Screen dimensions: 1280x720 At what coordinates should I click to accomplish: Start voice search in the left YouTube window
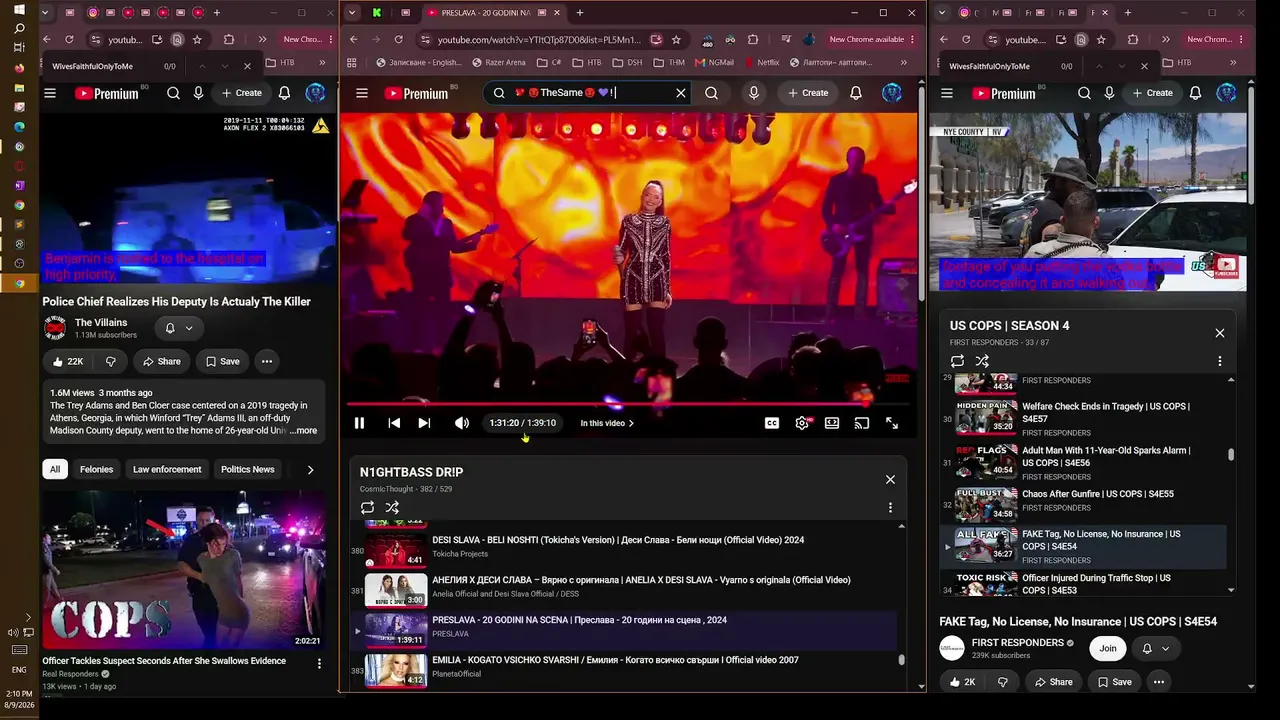pos(198,93)
